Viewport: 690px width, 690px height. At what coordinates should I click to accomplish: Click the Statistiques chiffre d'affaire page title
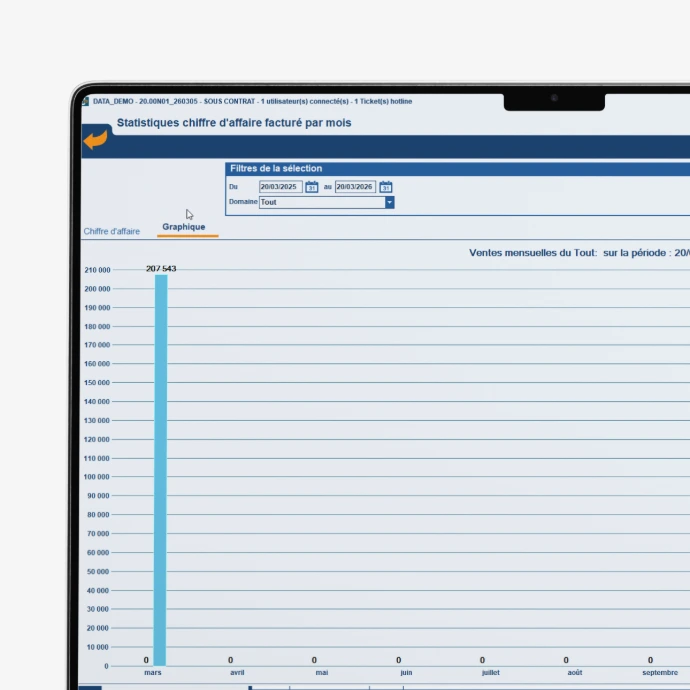click(234, 123)
